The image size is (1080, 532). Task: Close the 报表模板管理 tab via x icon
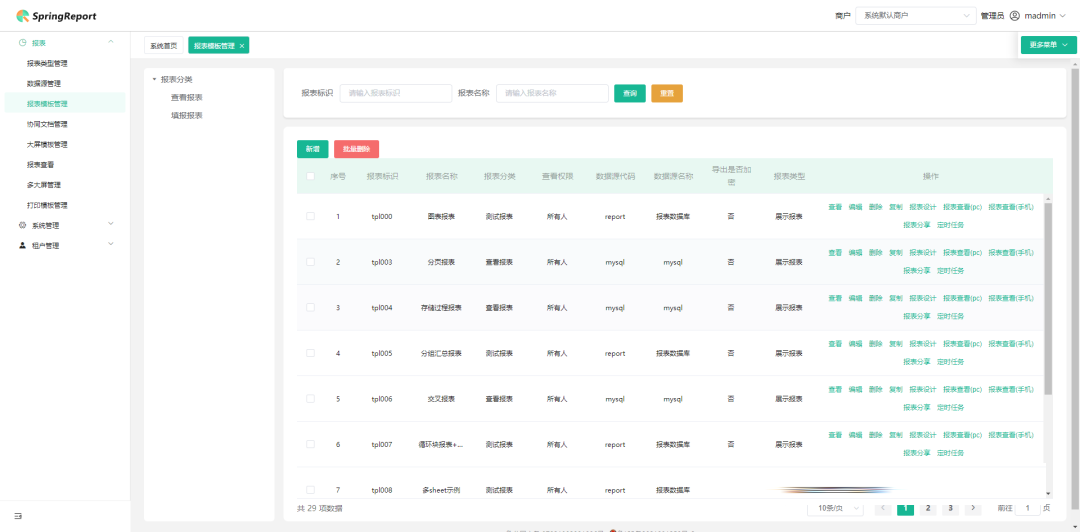coord(241,46)
